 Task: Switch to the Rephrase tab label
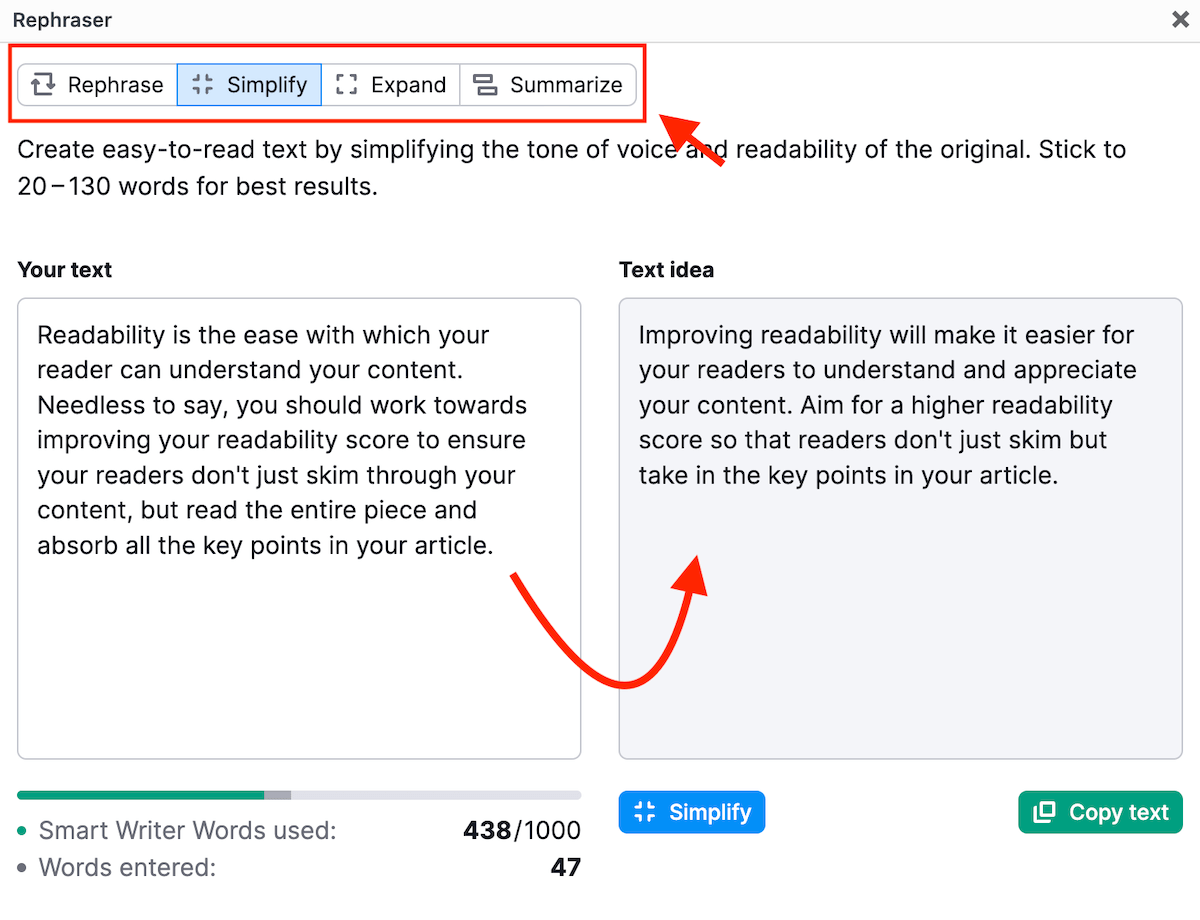pyautogui.click(x=115, y=85)
